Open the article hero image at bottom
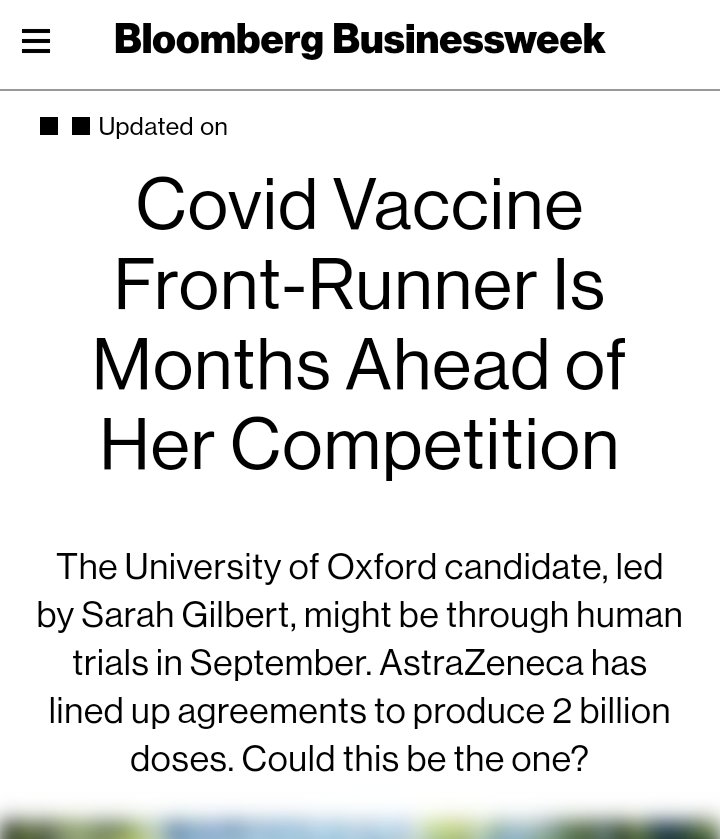Viewport: 720px width, 839px height. [360, 825]
